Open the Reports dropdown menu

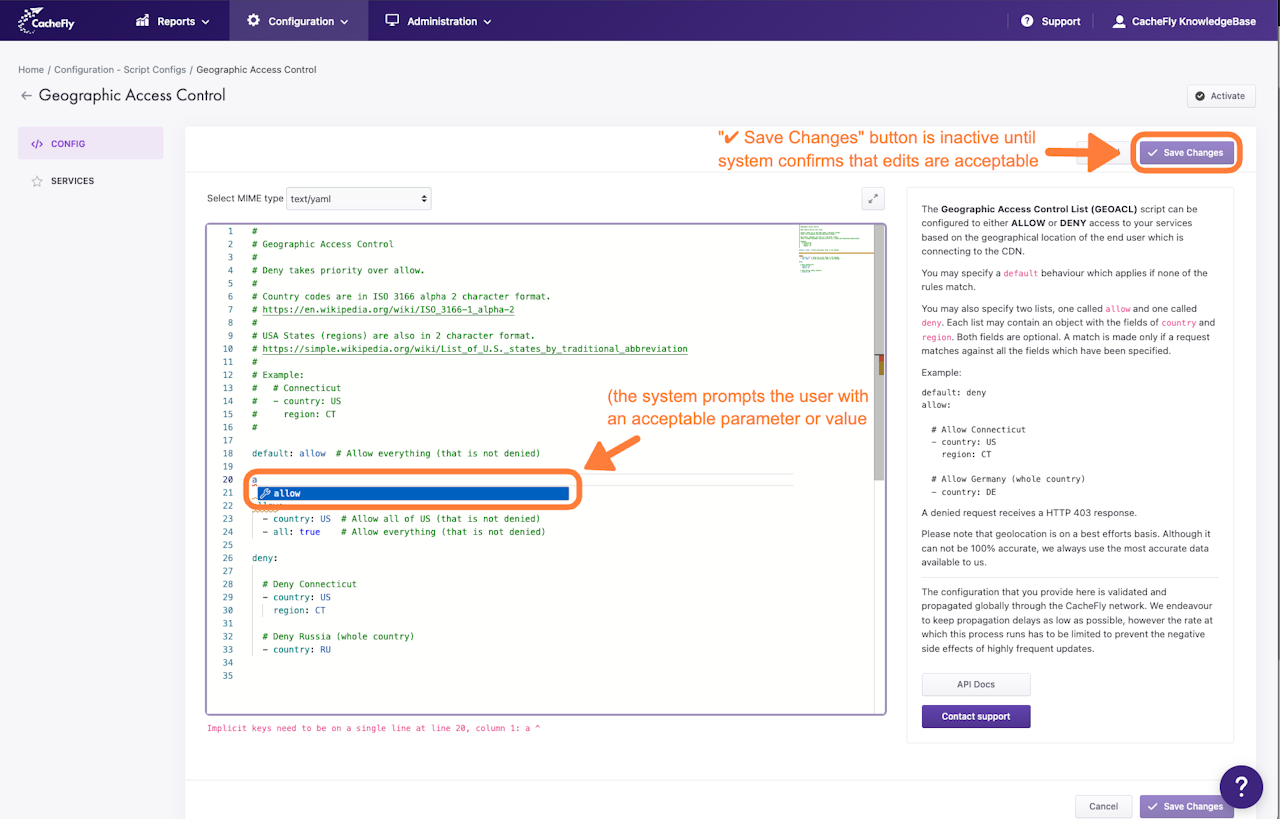tap(172, 21)
